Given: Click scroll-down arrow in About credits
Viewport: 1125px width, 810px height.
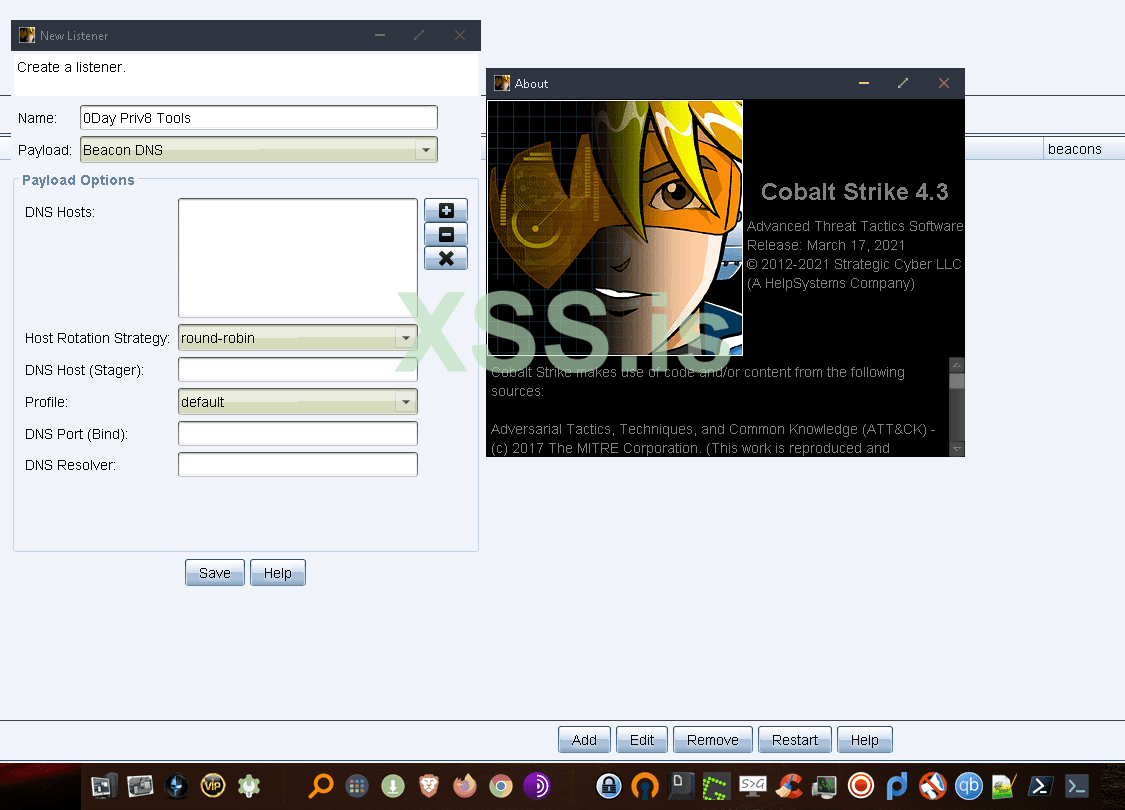Looking at the screenshot, I should point(956,448).
